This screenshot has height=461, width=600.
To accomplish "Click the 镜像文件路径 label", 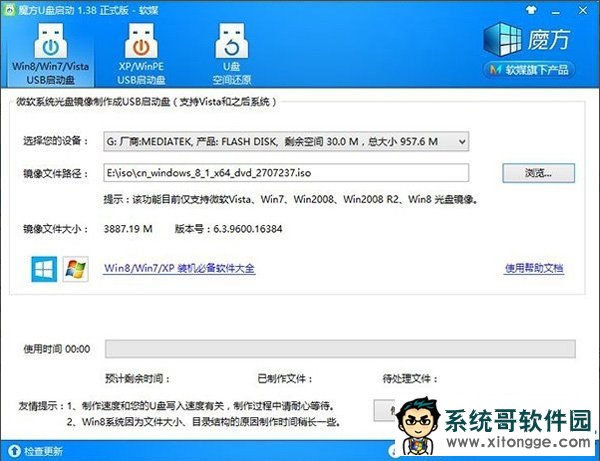I will click(x=56, y=173).
